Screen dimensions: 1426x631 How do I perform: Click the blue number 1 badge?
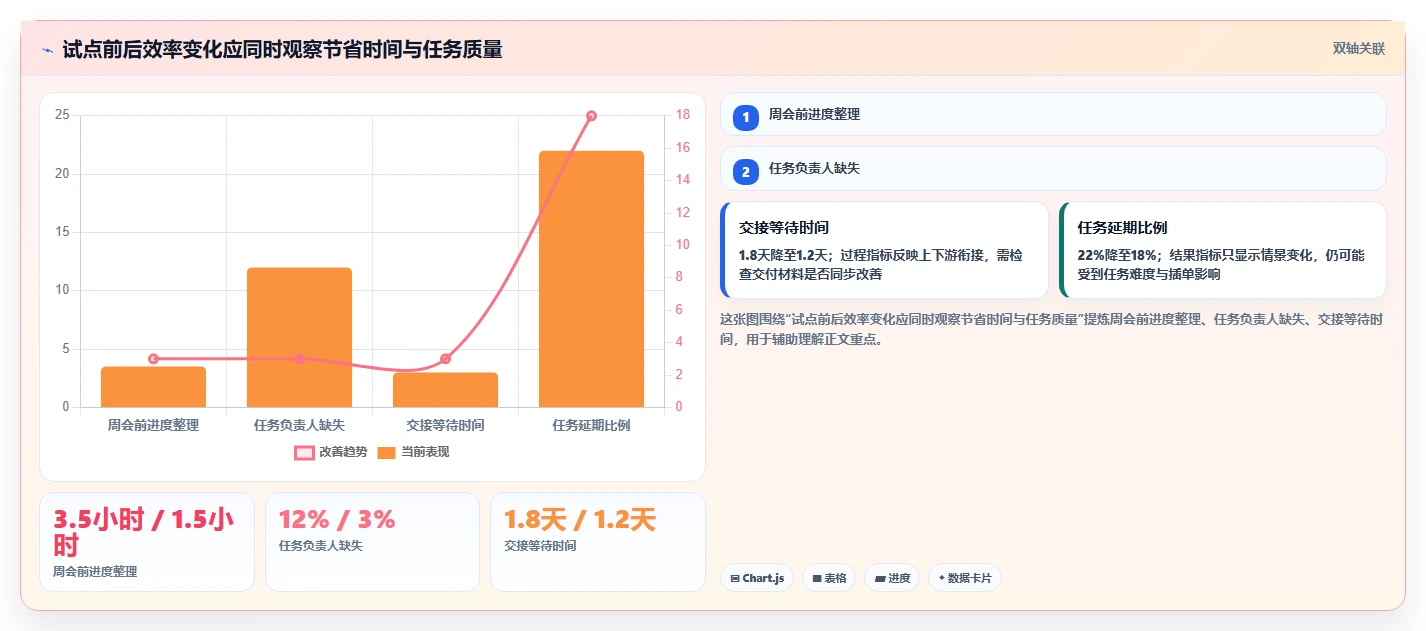click(745, 117)
